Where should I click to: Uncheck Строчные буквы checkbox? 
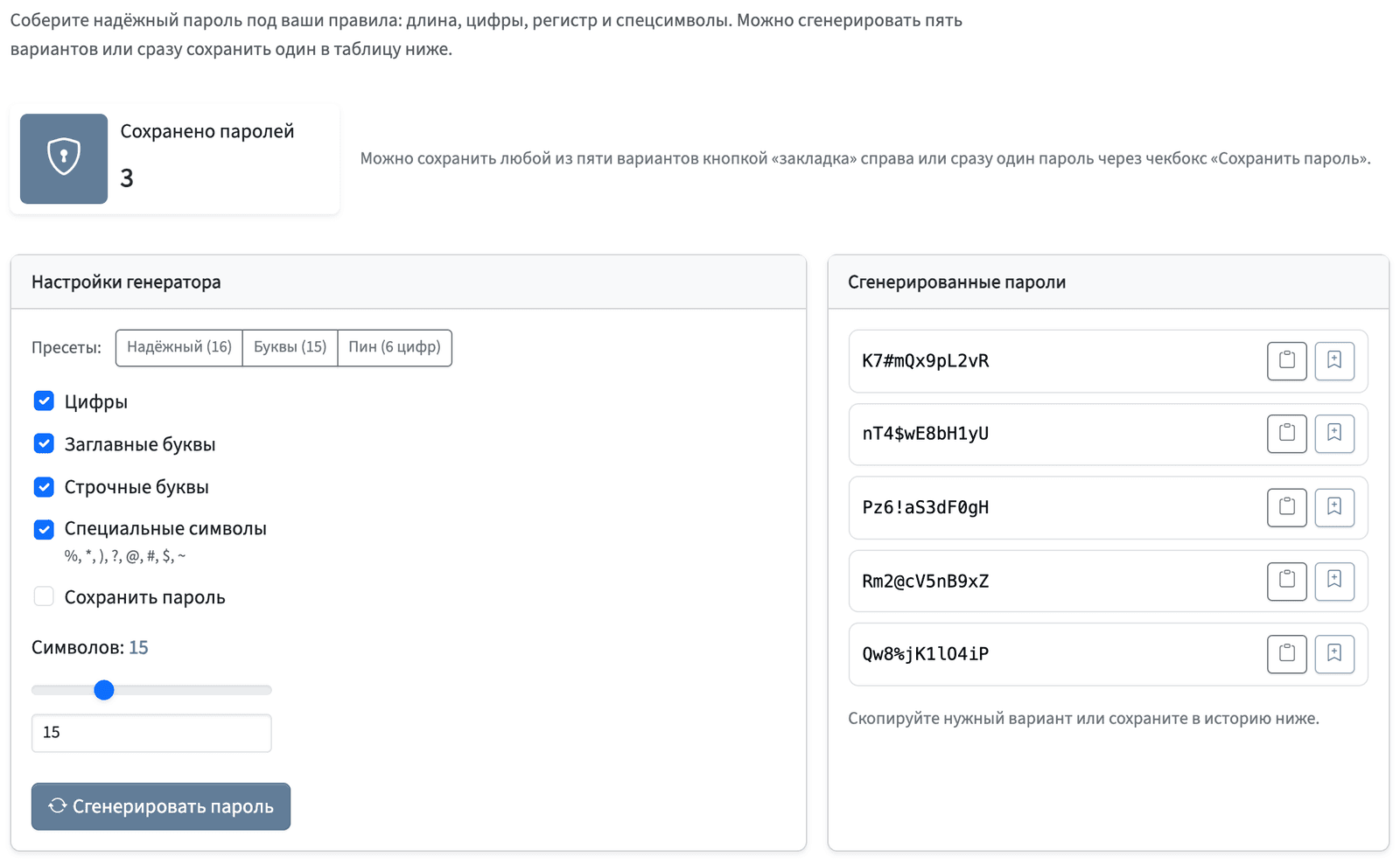click(x=44, y=486)
